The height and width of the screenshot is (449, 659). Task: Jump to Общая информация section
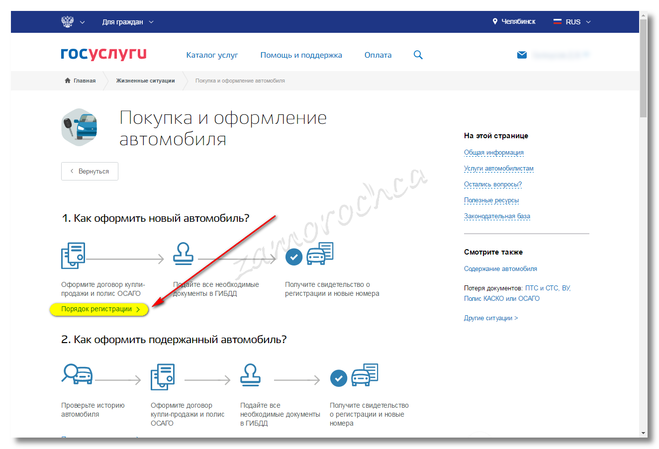[493, 152]
